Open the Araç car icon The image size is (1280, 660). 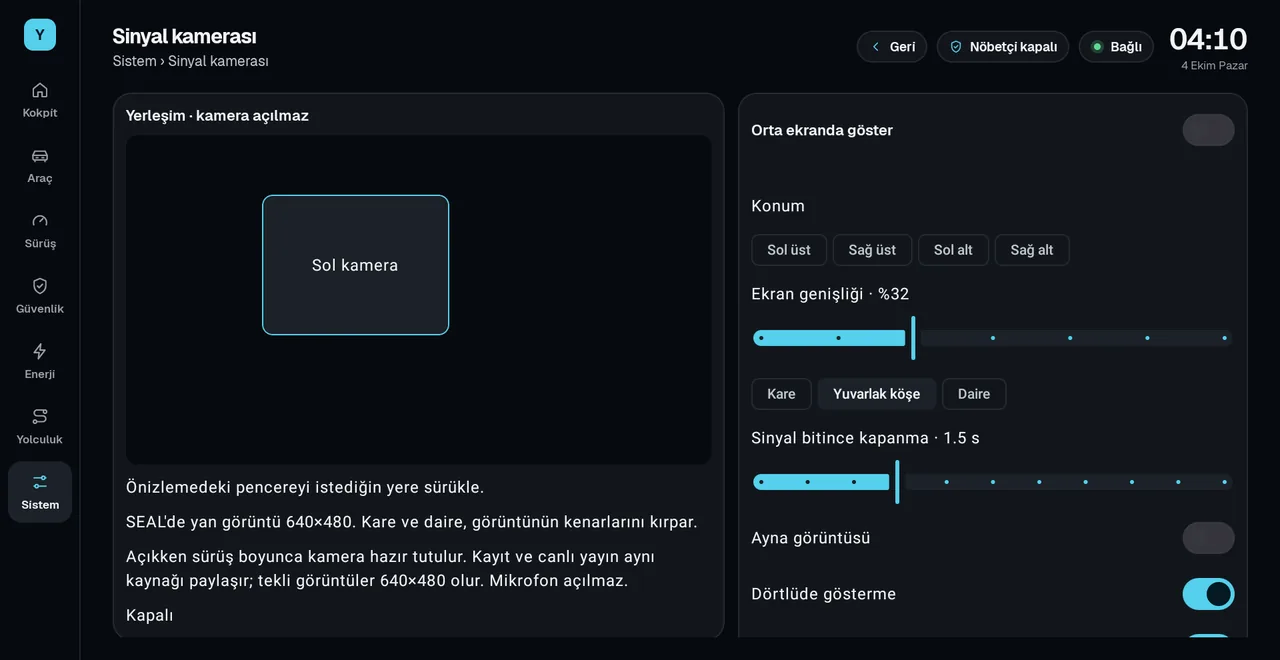[x=40, y=156]
